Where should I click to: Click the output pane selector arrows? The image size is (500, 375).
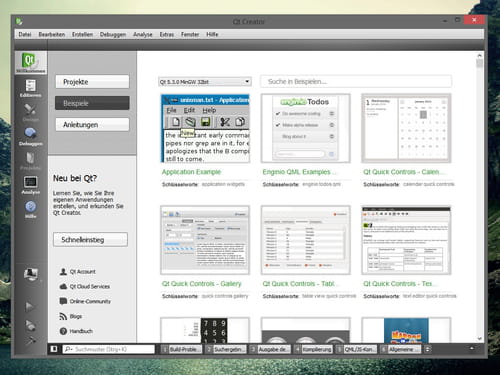pyautogui.click(x=427, y=349)
